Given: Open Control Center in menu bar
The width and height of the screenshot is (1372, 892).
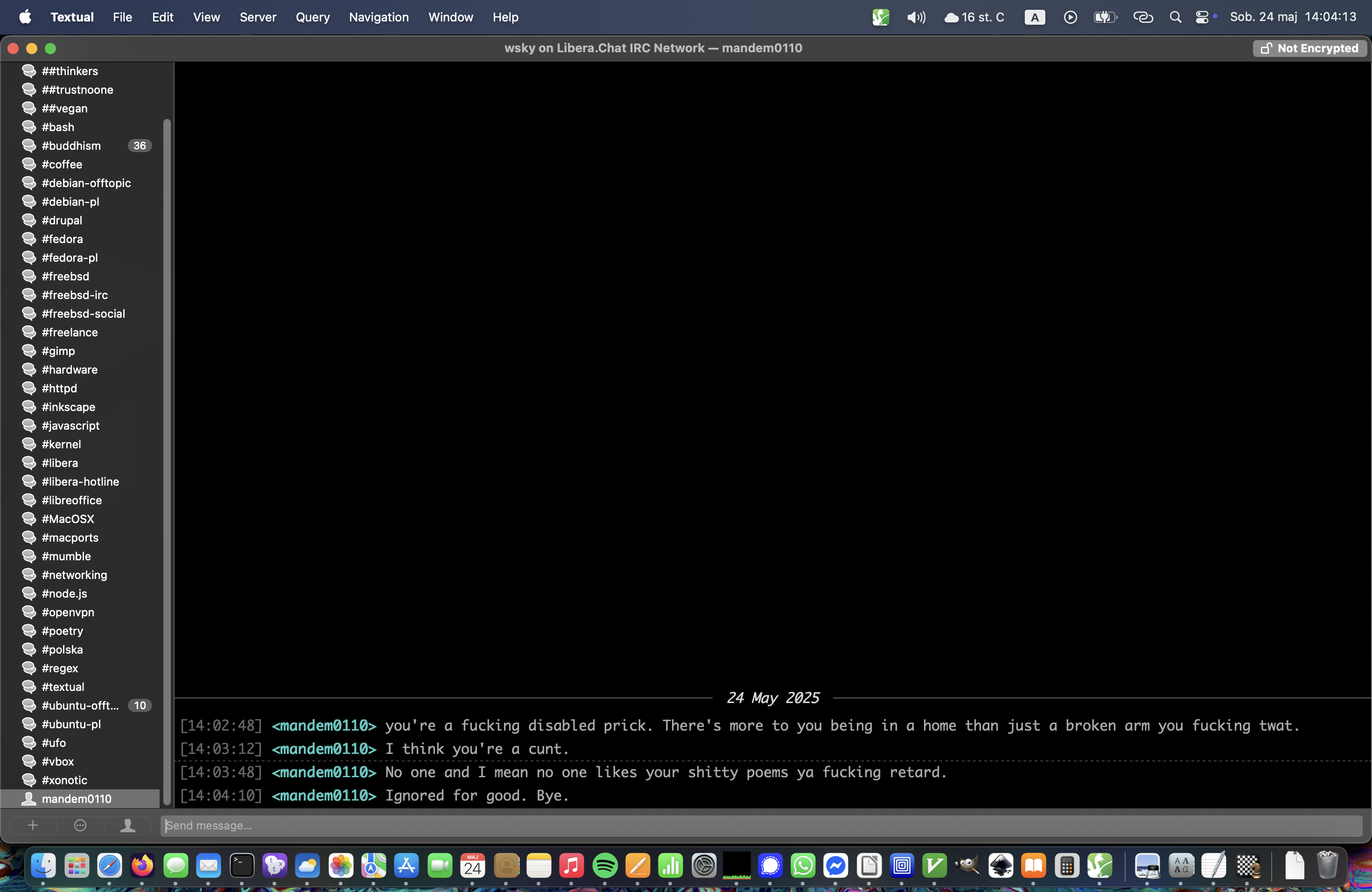Looking at the screenshot, I should (1202, 17).
